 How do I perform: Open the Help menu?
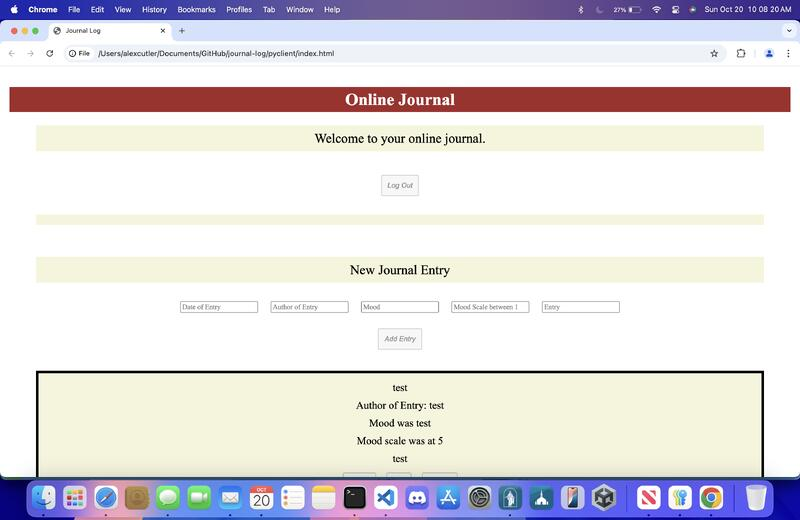click(332, 9)
